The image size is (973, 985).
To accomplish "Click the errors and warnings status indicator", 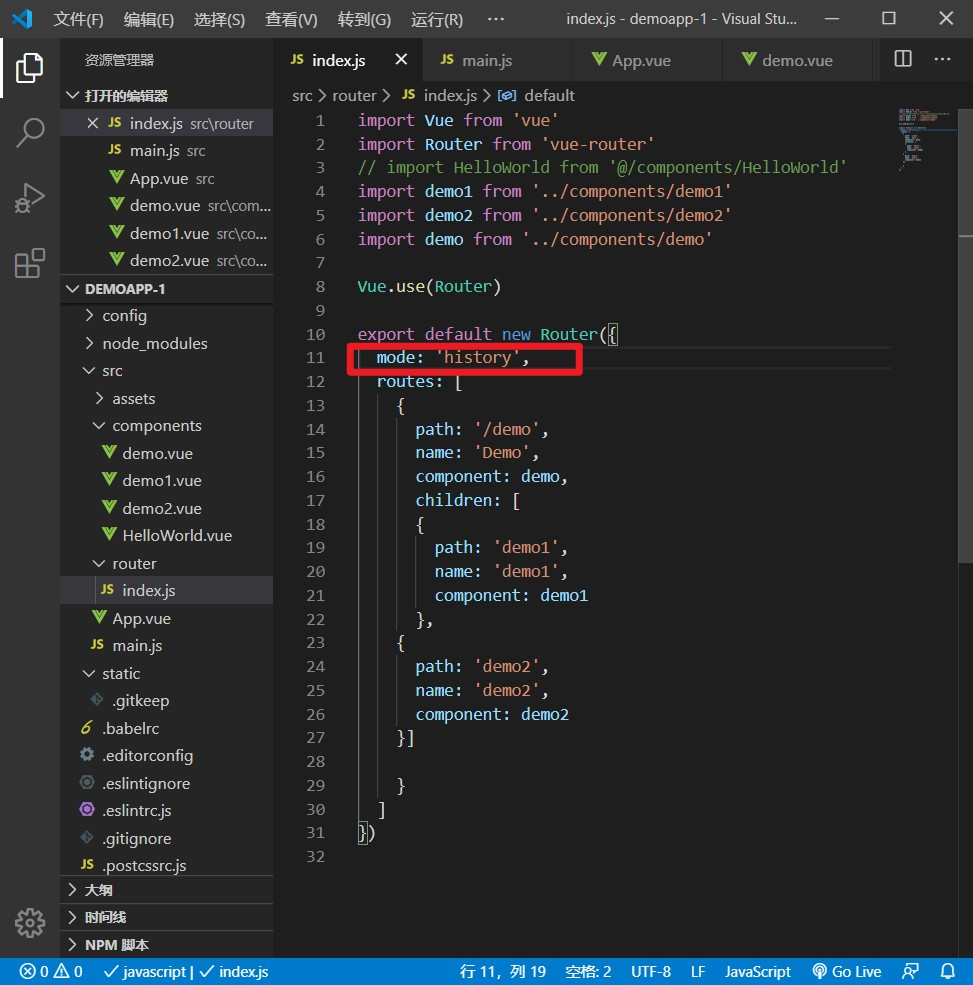I will pyautogui.click(x=51, y=971).
